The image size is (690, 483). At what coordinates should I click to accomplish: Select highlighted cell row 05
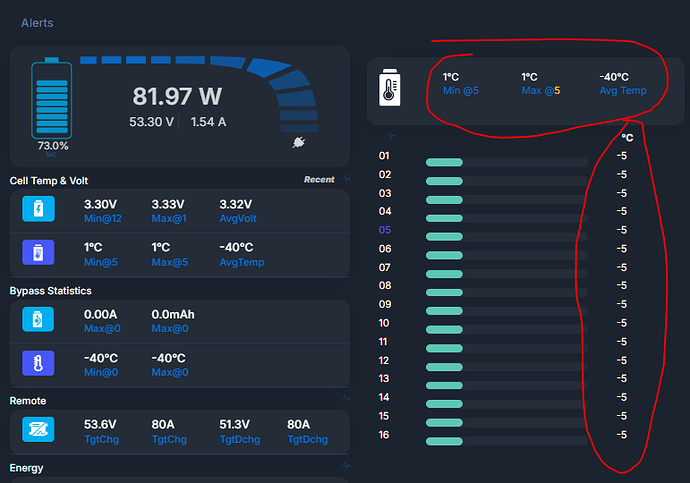[385, 230]
